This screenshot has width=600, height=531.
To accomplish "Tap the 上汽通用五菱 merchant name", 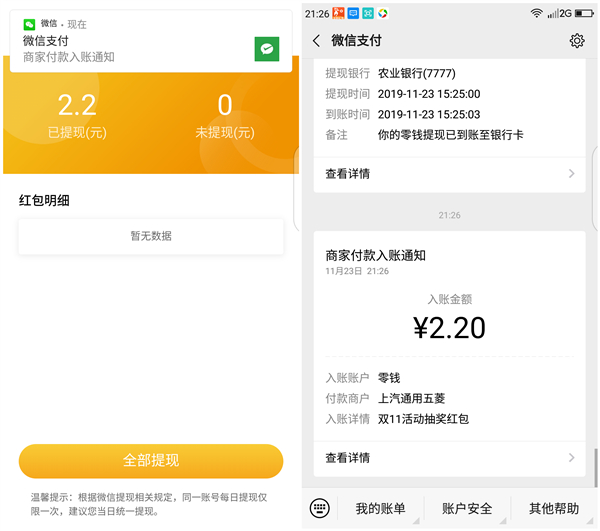I will 411,399.
